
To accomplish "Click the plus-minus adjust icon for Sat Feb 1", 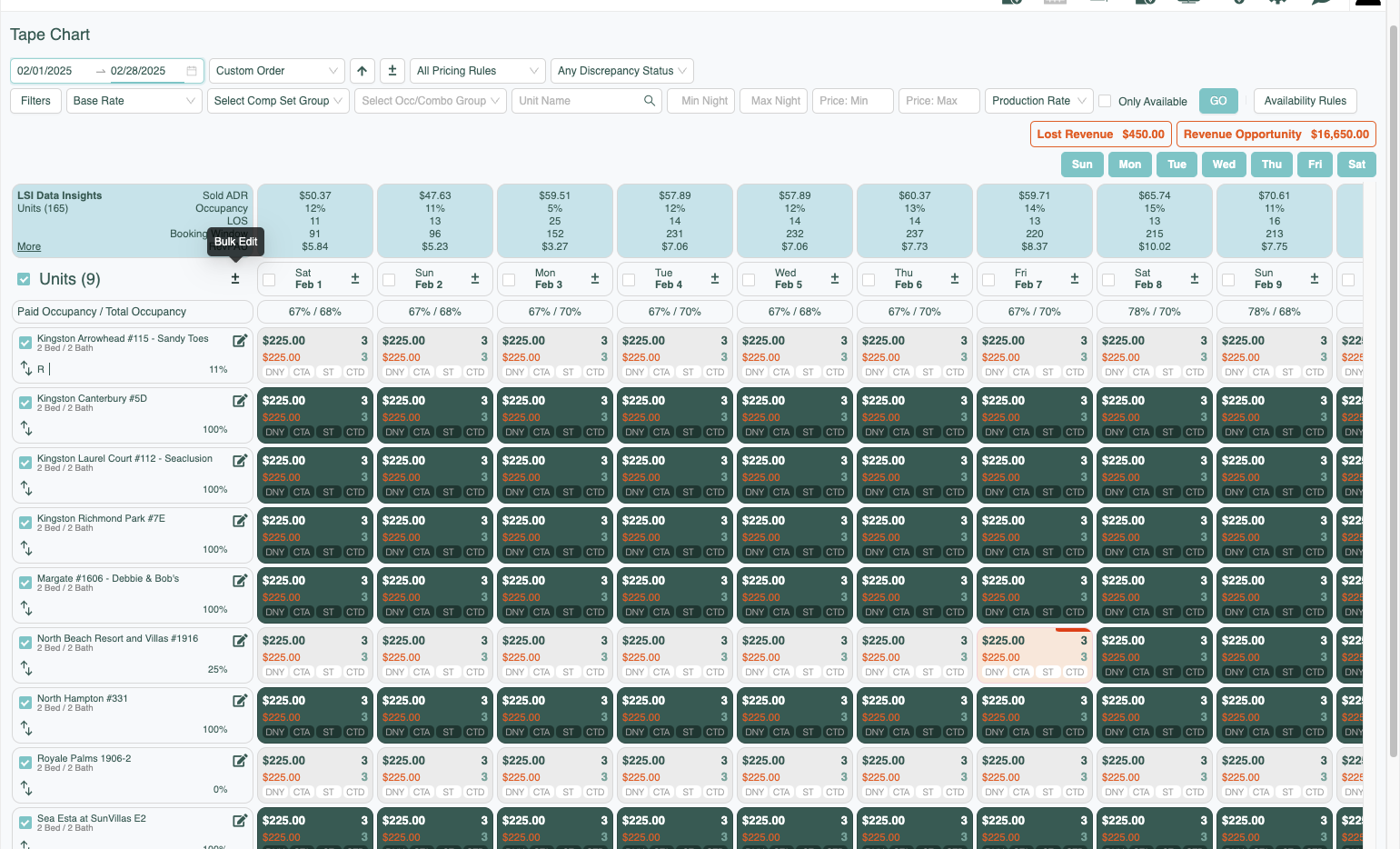I will (355, 279).
